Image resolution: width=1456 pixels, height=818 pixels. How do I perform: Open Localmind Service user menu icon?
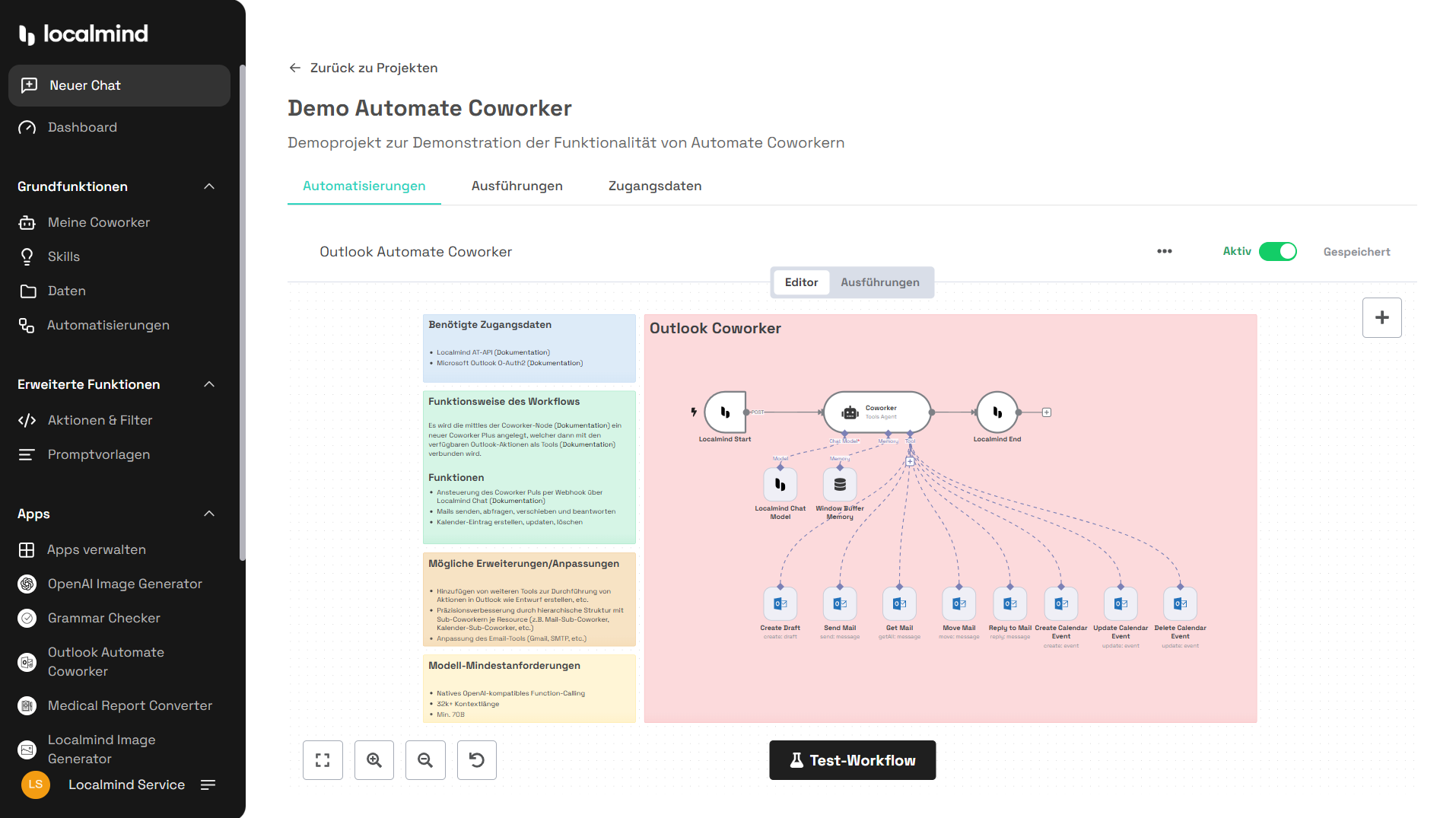(208, 785)
